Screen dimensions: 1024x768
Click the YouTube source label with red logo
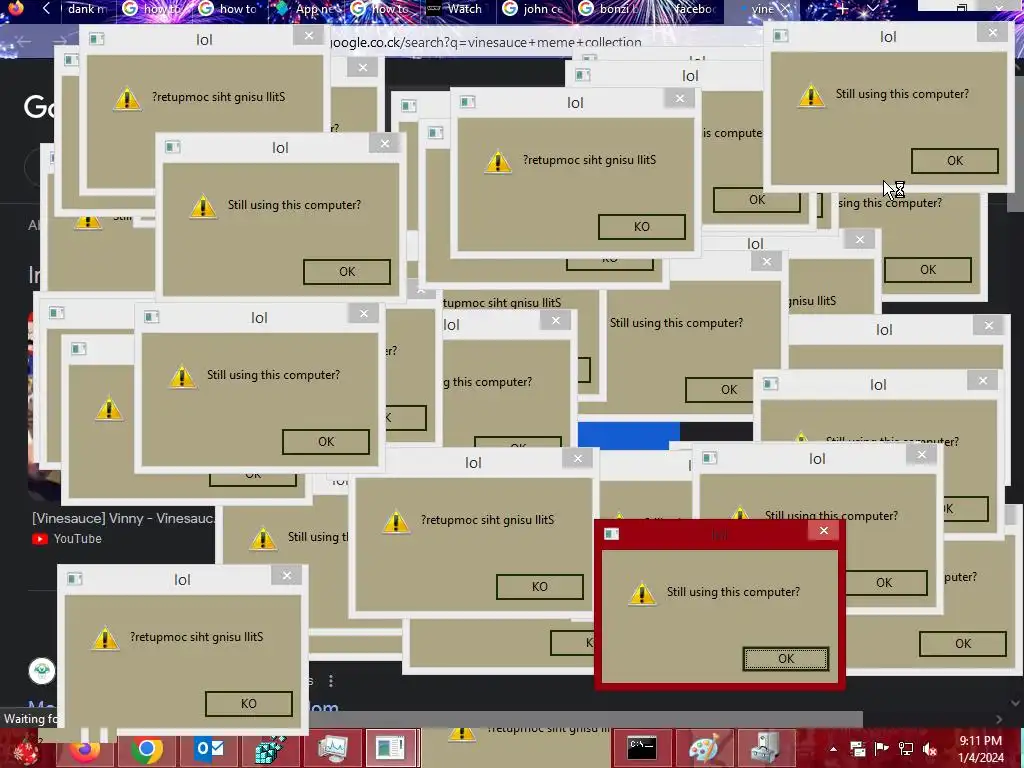point(67,539)
